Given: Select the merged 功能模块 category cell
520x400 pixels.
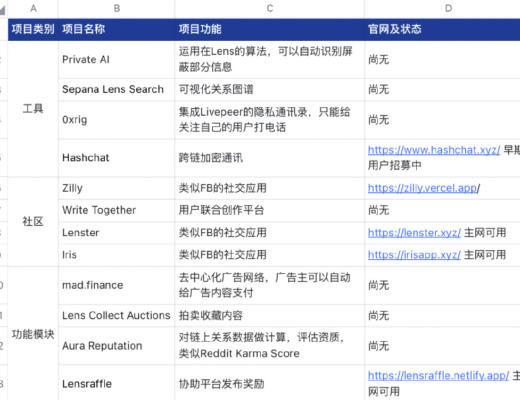Looking at the screenshot, I should pos(33,334).
